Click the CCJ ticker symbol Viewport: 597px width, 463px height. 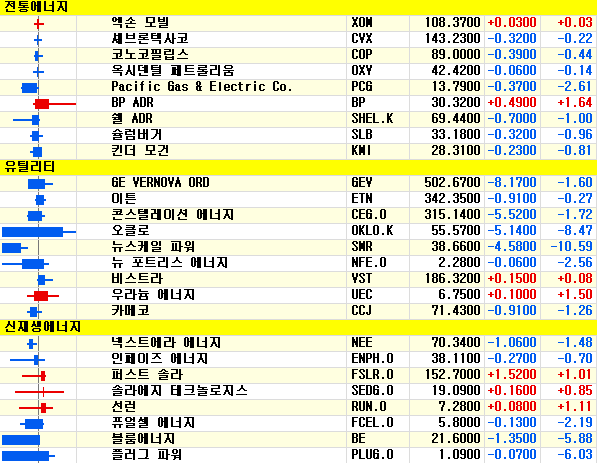click(361, 311)
